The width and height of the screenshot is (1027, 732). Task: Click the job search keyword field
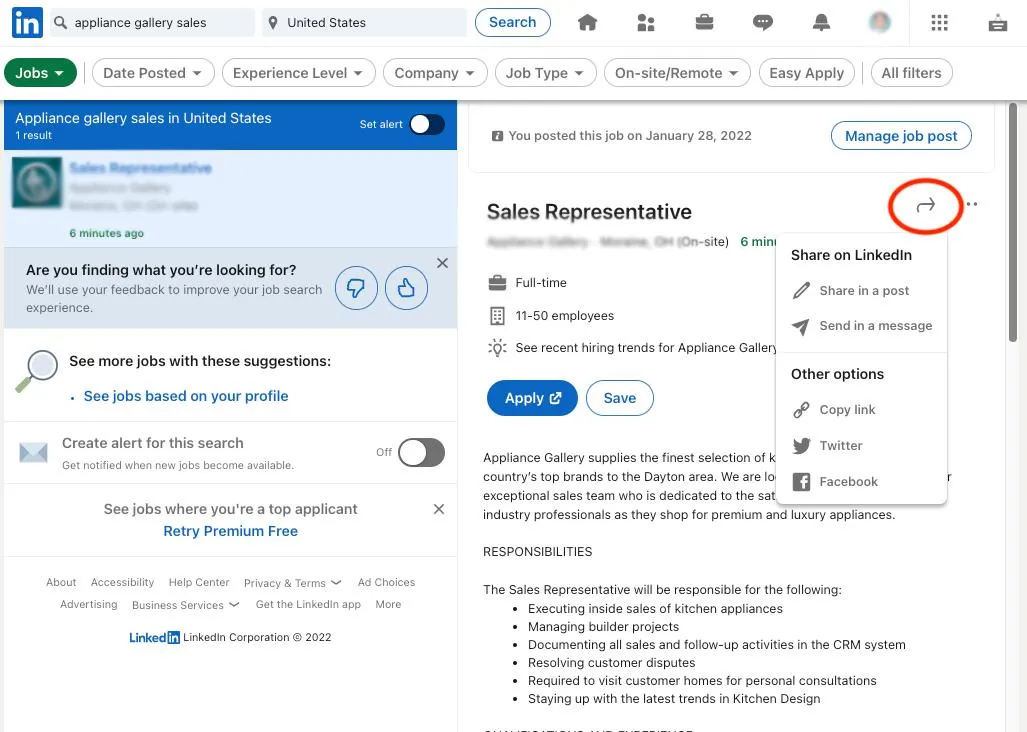click(x=152, y=22)
